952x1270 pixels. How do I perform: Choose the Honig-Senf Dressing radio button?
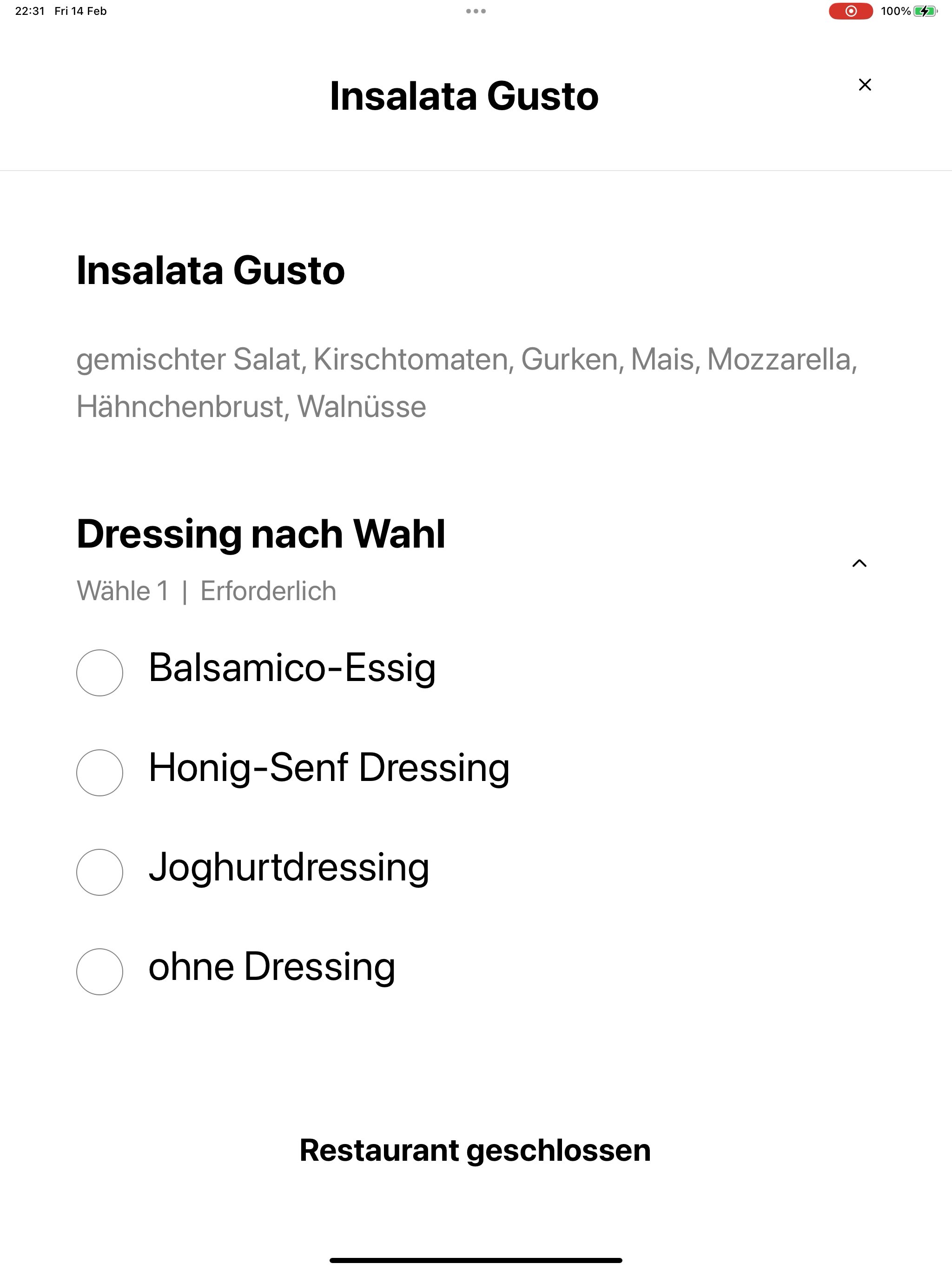pyautogui.click(x=99, y=772)
